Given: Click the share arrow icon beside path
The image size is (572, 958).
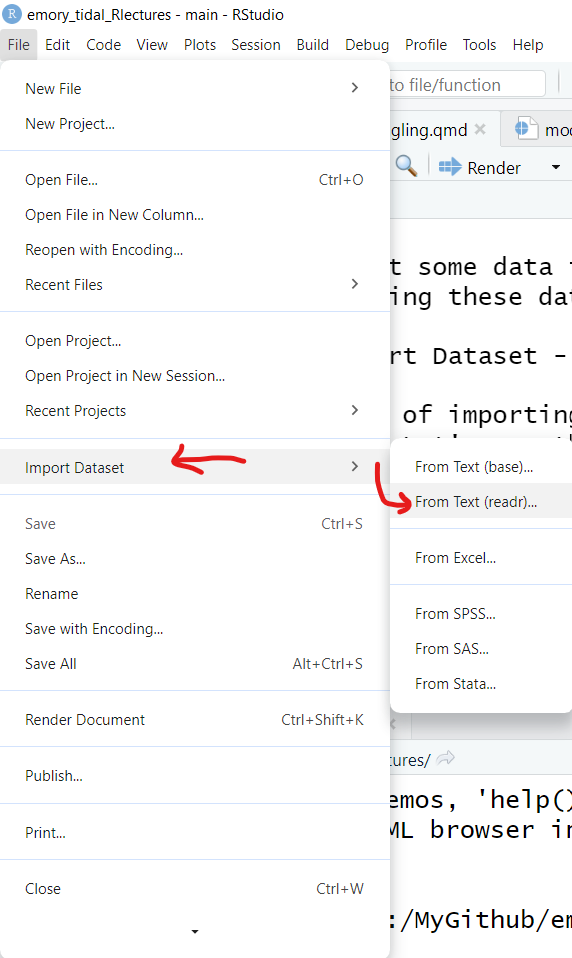Looking at the screenshot, I should click(x=446, y=758).
